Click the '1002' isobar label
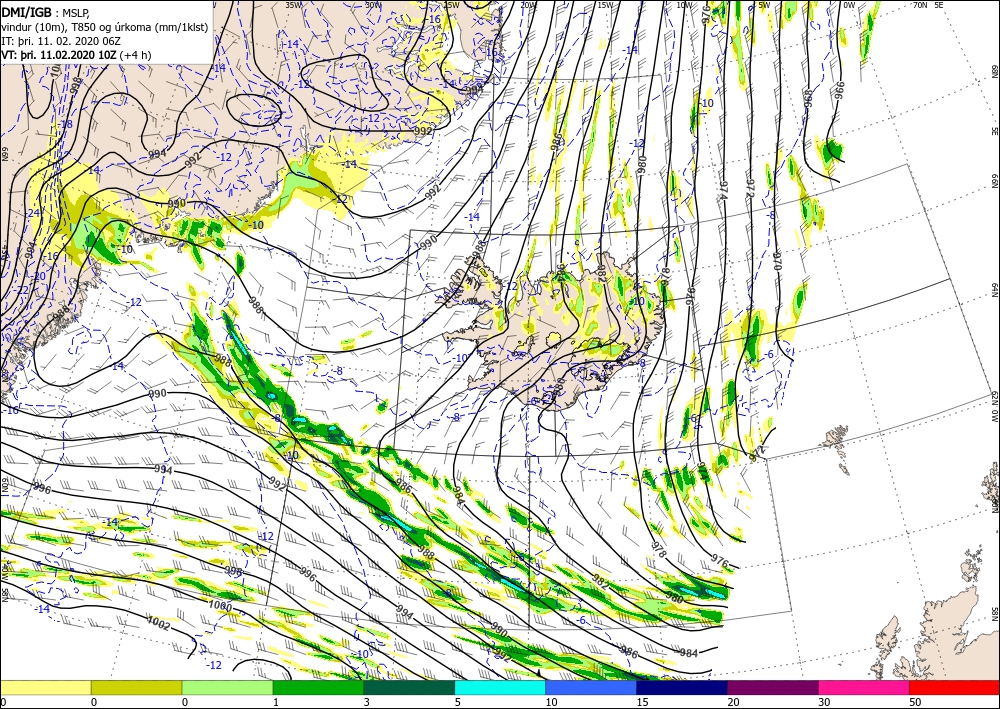 (x=159, y=623)
